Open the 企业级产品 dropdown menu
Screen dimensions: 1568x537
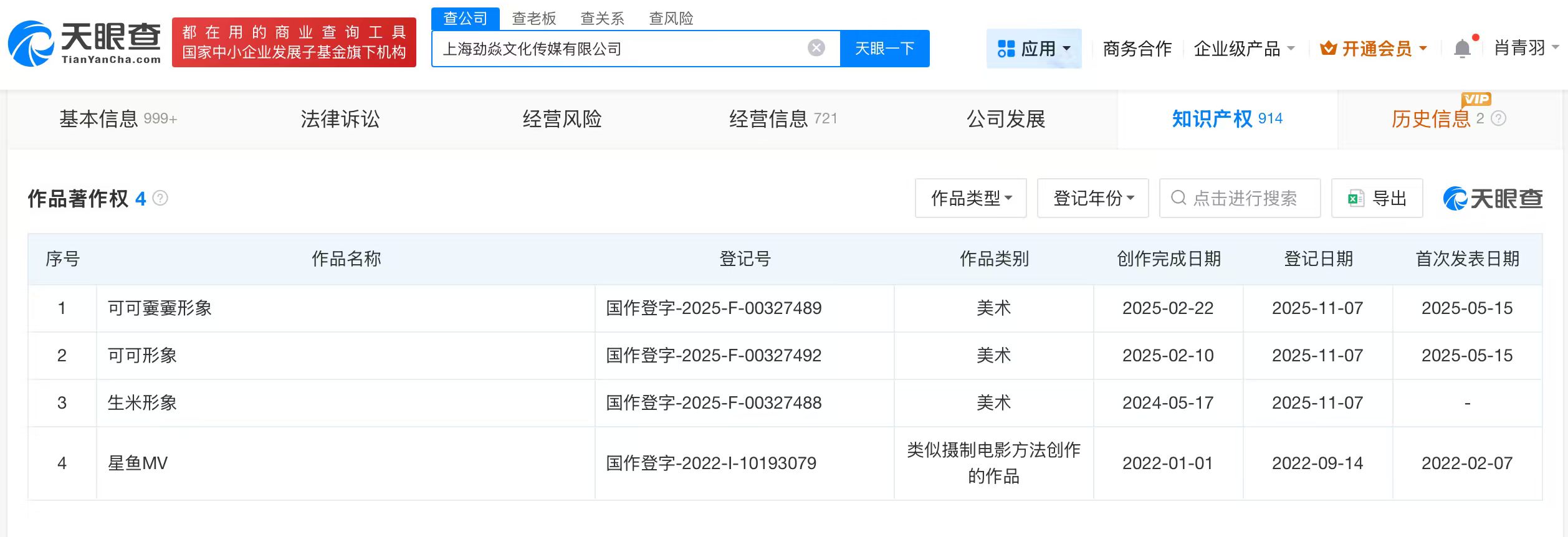1244,49
